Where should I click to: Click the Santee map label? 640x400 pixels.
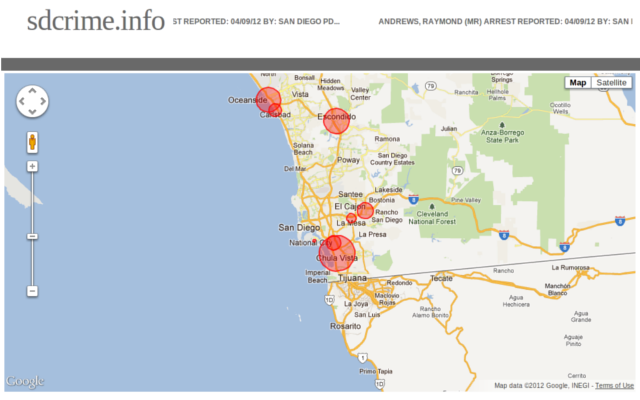point(350,194)
